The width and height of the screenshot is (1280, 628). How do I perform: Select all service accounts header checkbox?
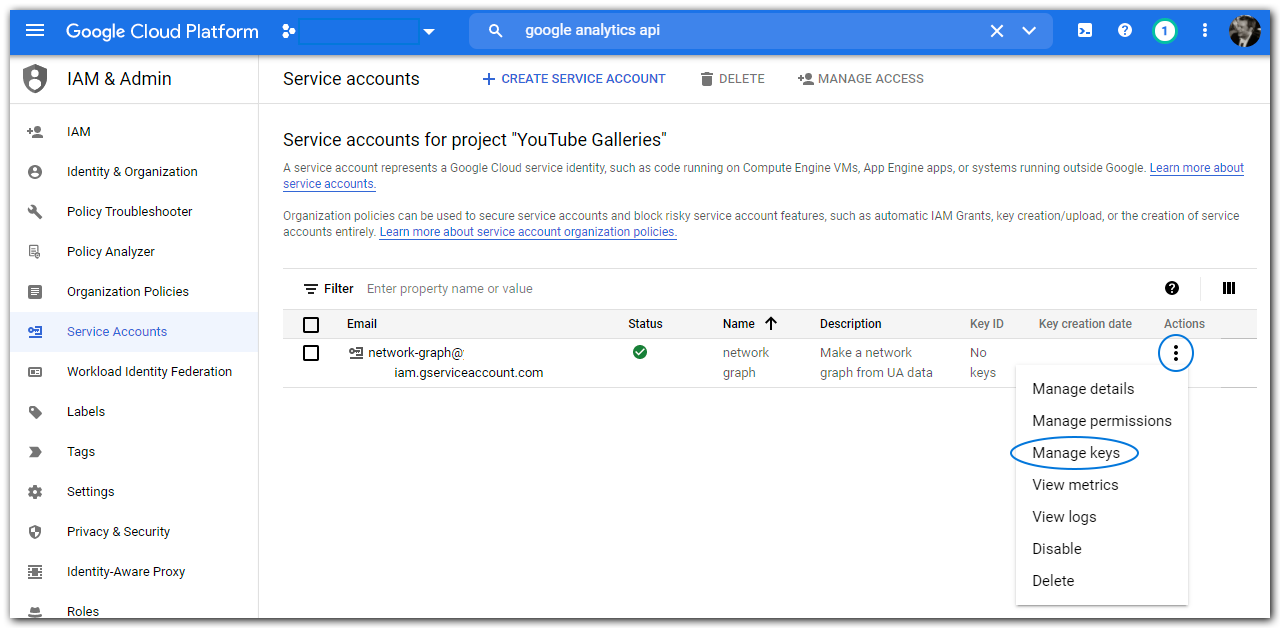pos(311,324)
